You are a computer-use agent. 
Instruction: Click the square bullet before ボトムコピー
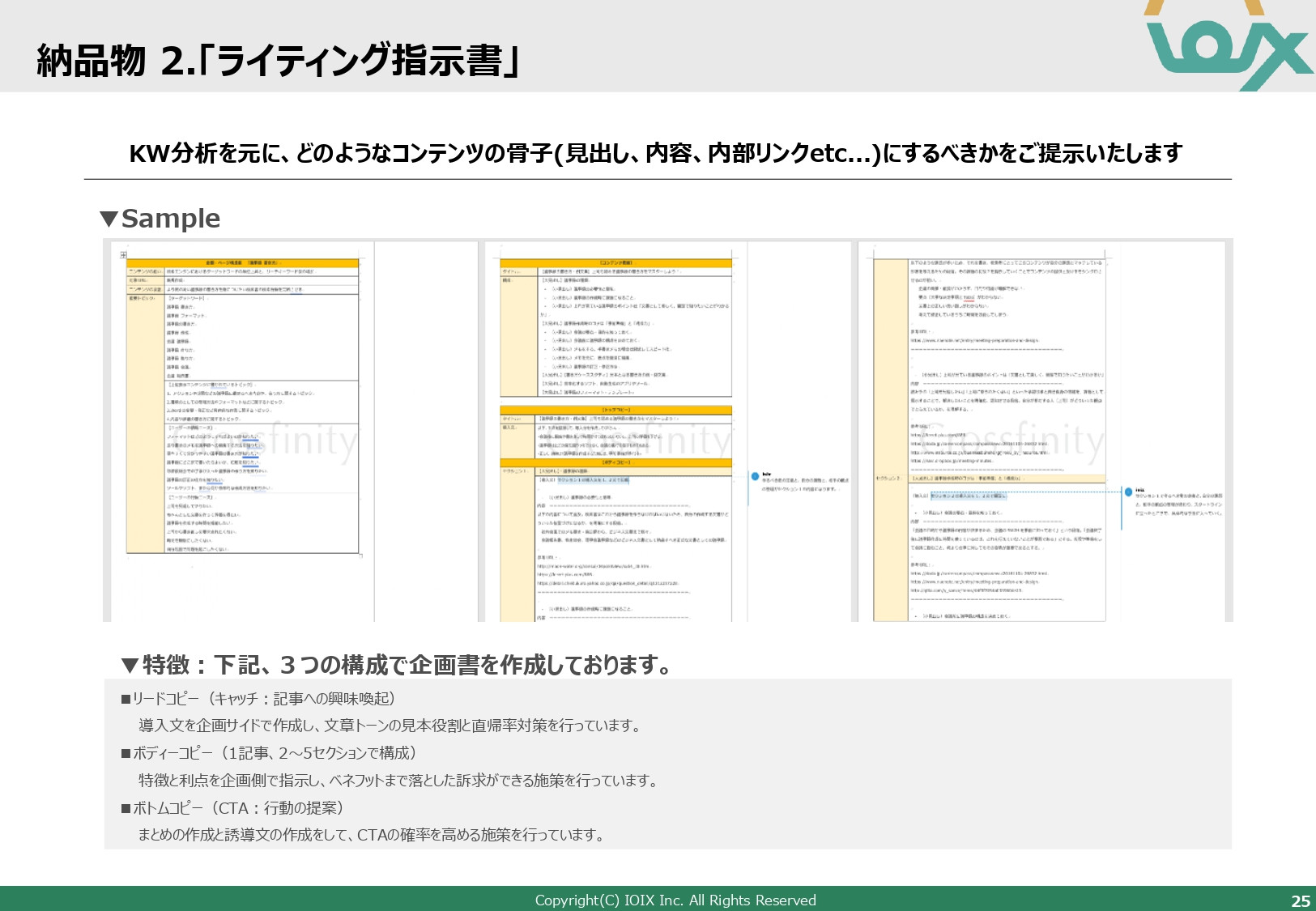point(126,807)
